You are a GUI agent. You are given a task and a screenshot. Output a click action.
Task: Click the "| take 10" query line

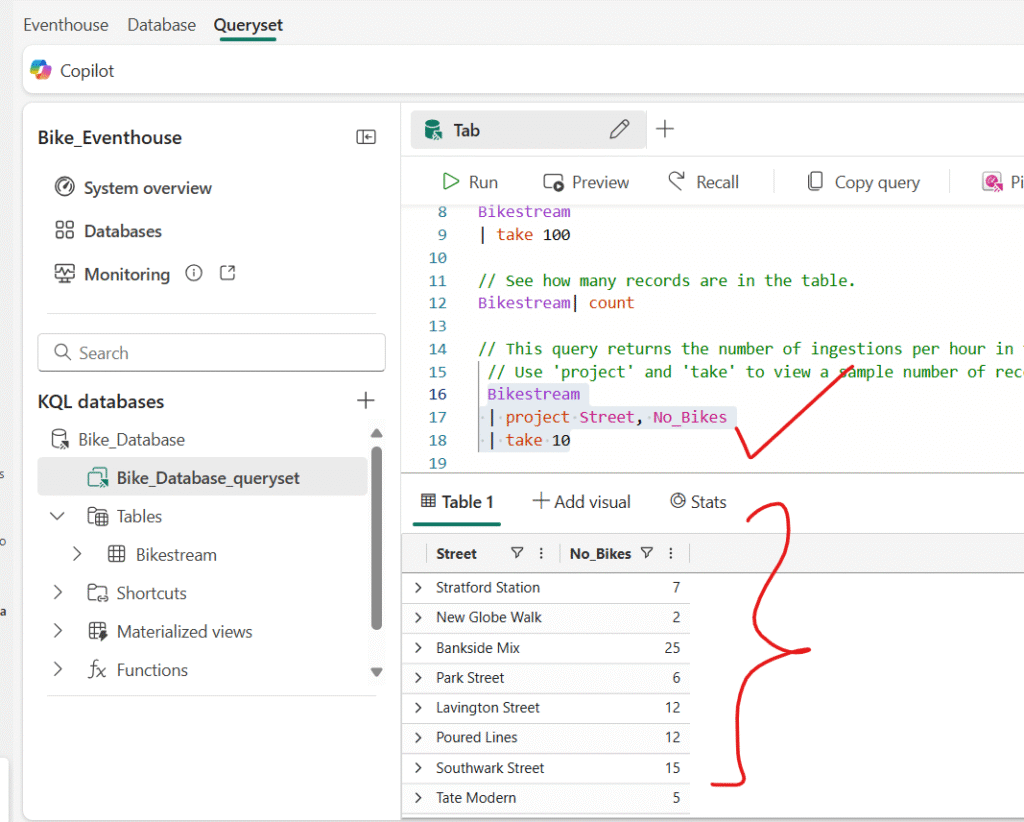tap(530, 441)
